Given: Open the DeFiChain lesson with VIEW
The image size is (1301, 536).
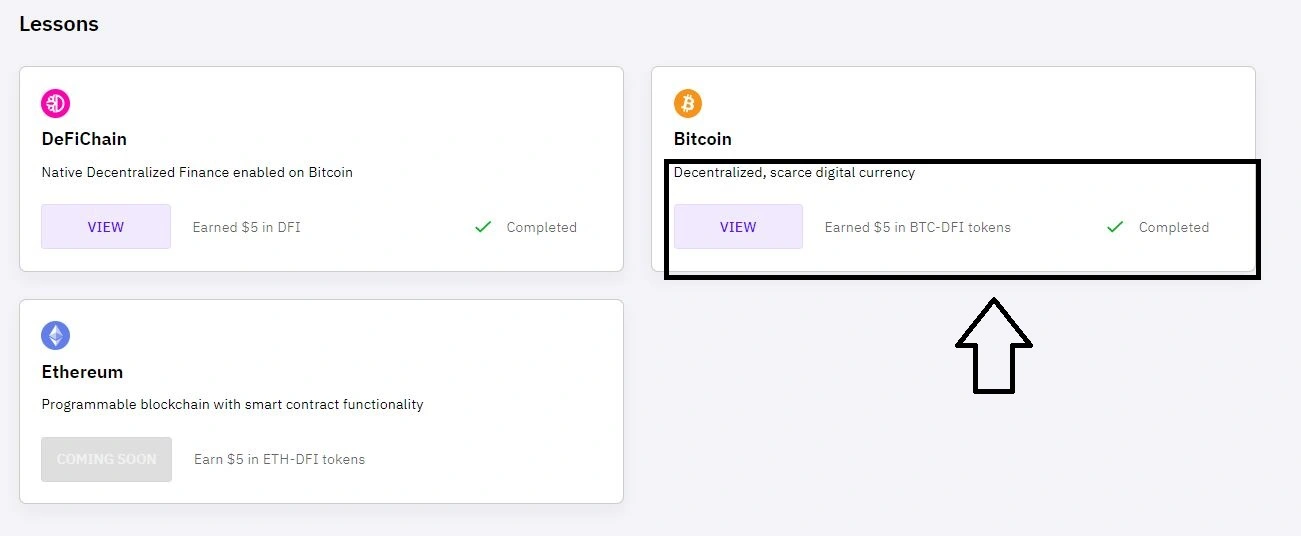Looking at the screenshot, I should 106,227.
